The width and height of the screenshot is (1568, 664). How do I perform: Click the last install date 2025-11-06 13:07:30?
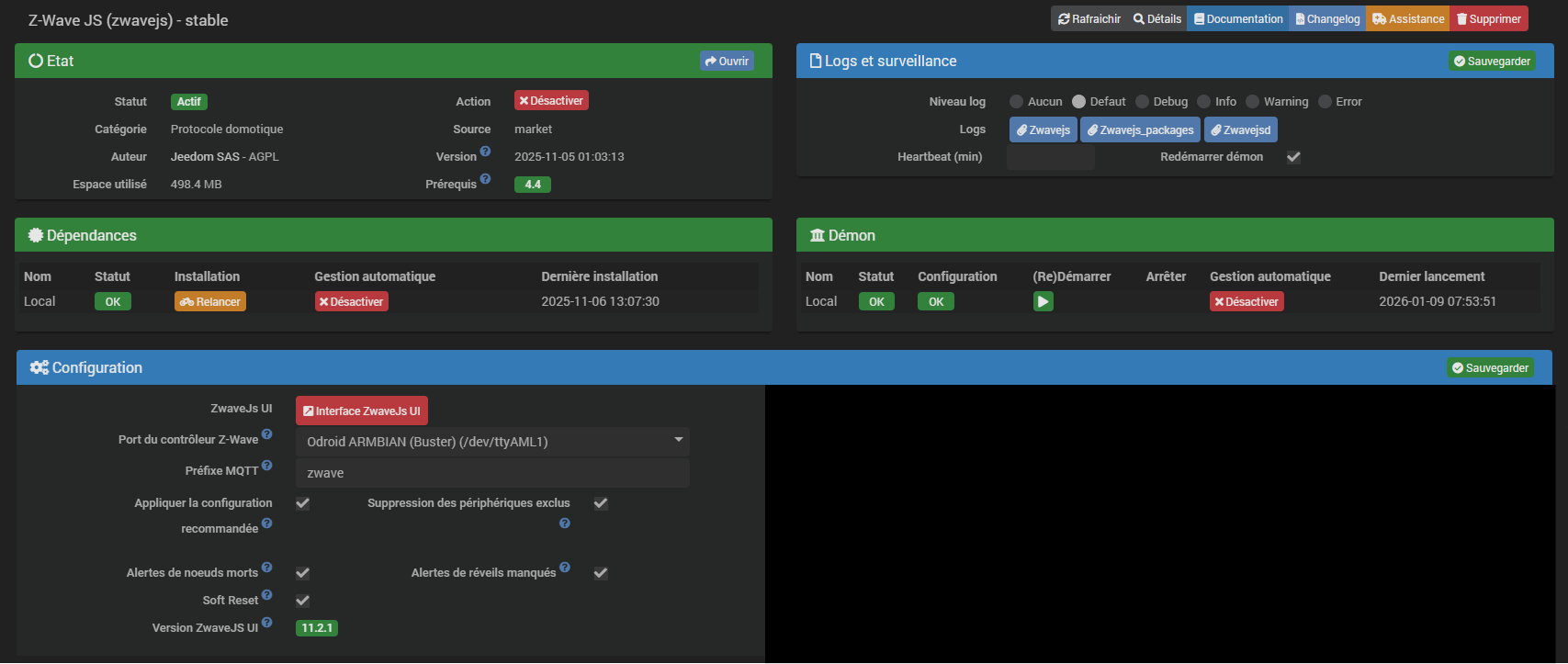601,301
